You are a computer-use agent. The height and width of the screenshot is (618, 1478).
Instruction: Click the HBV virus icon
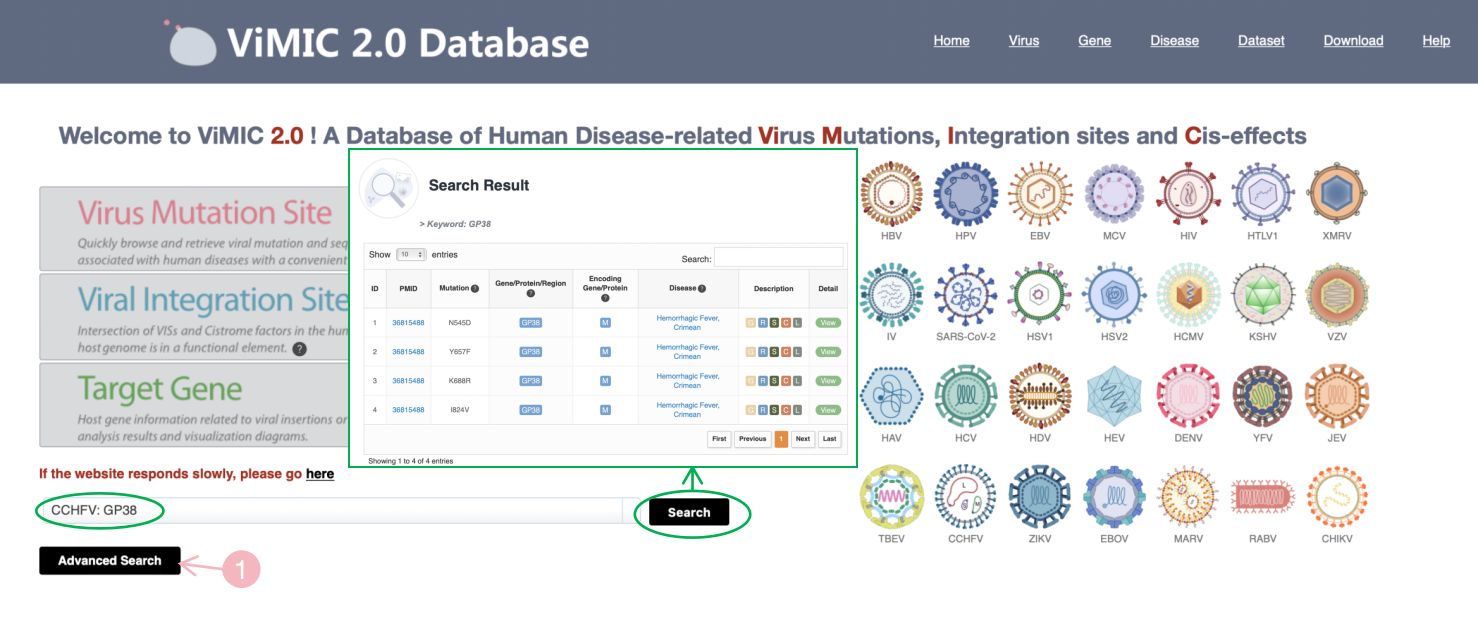891,195
